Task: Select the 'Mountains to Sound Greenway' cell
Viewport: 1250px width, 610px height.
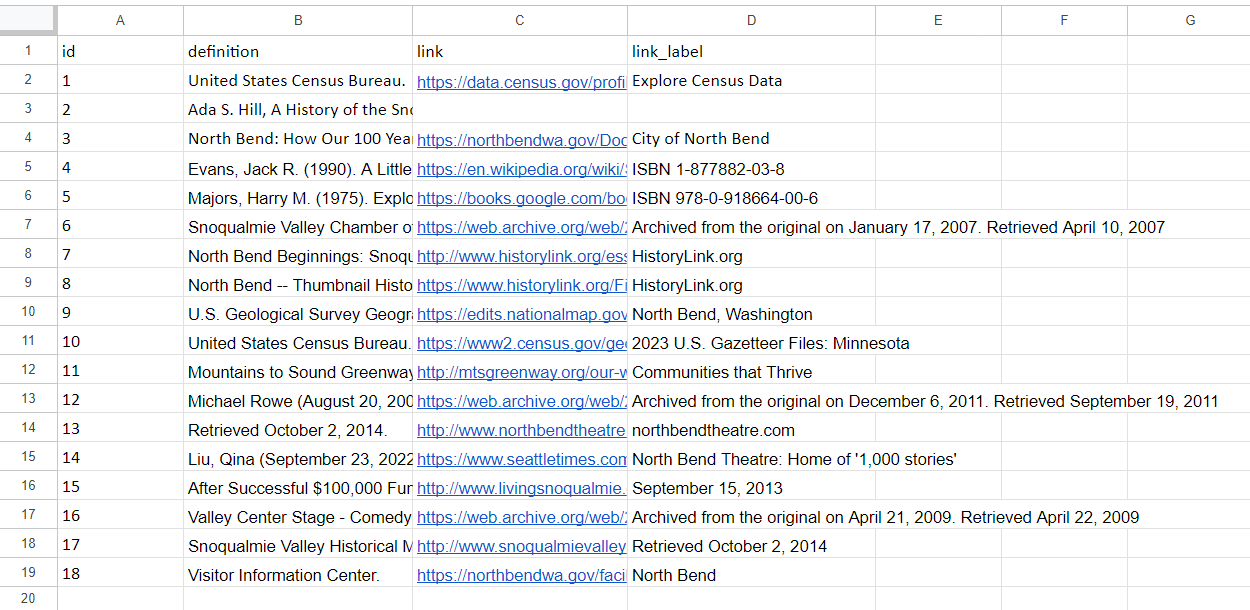Action: [x=298, y=371]
